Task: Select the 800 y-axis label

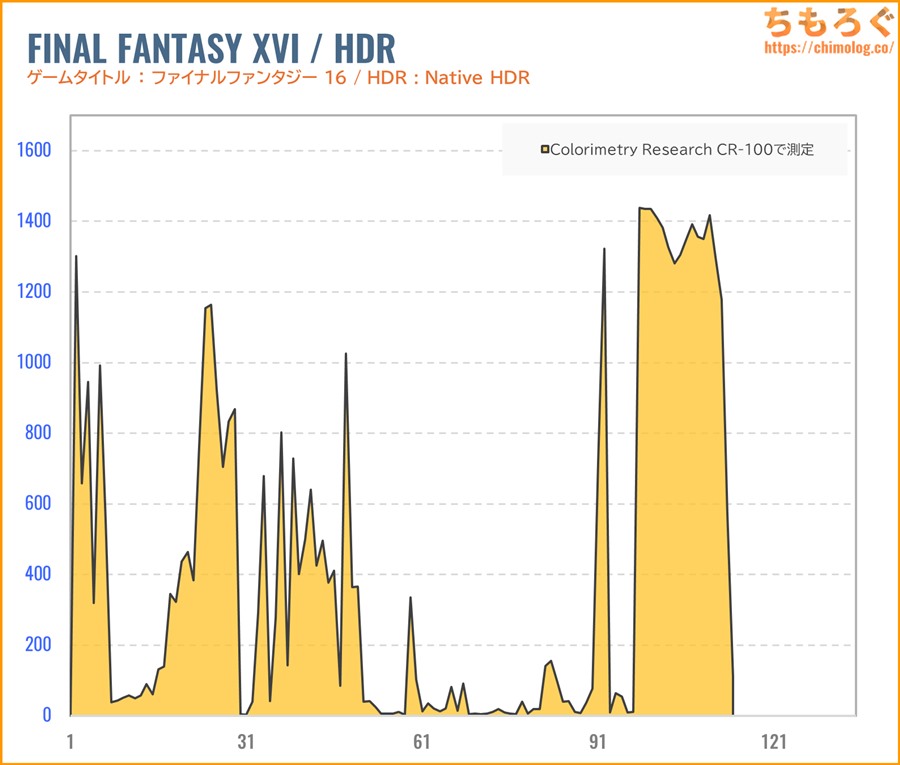Action: [x=36, y=433]
